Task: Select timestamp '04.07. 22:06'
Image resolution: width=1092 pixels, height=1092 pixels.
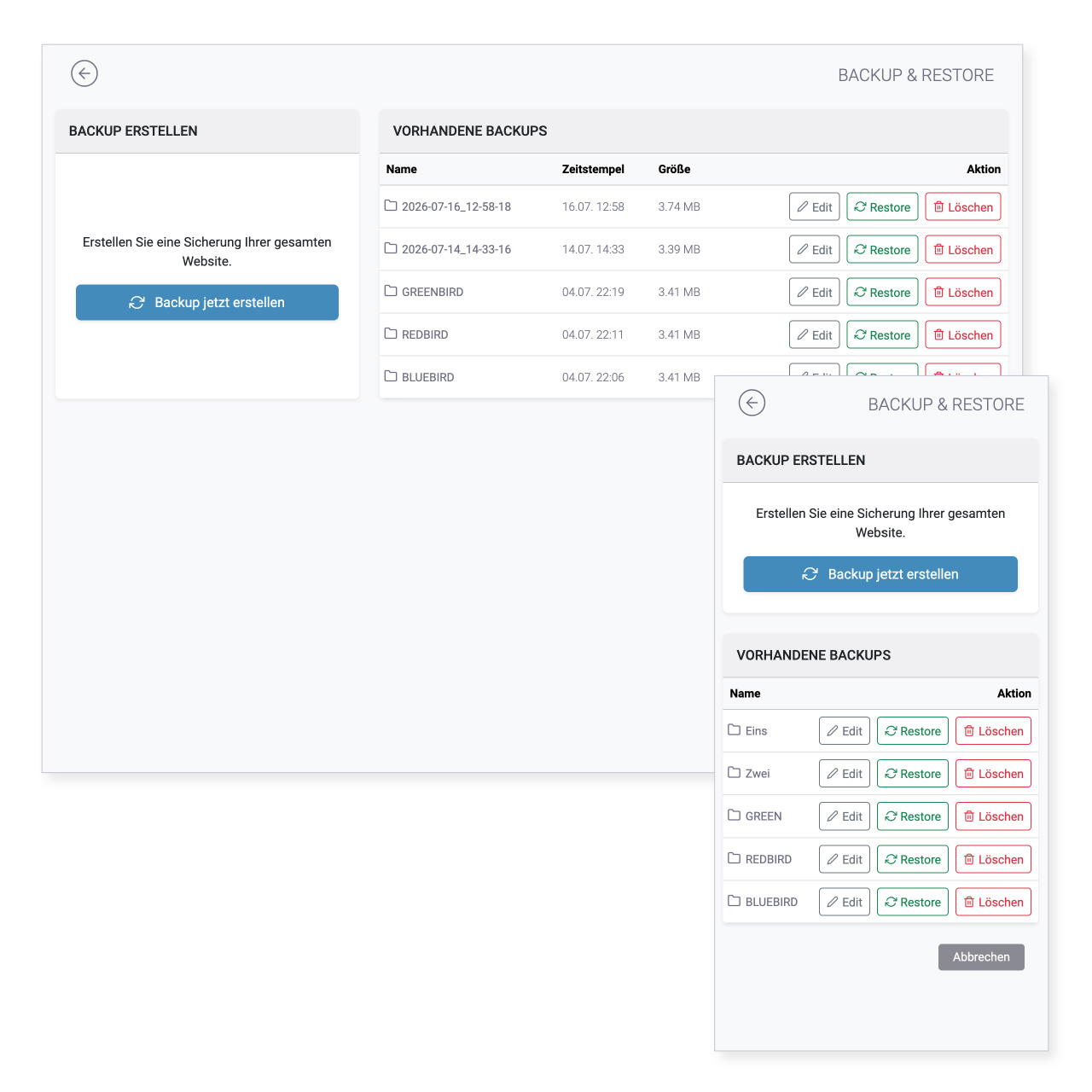Action: (x=593, y=377)
